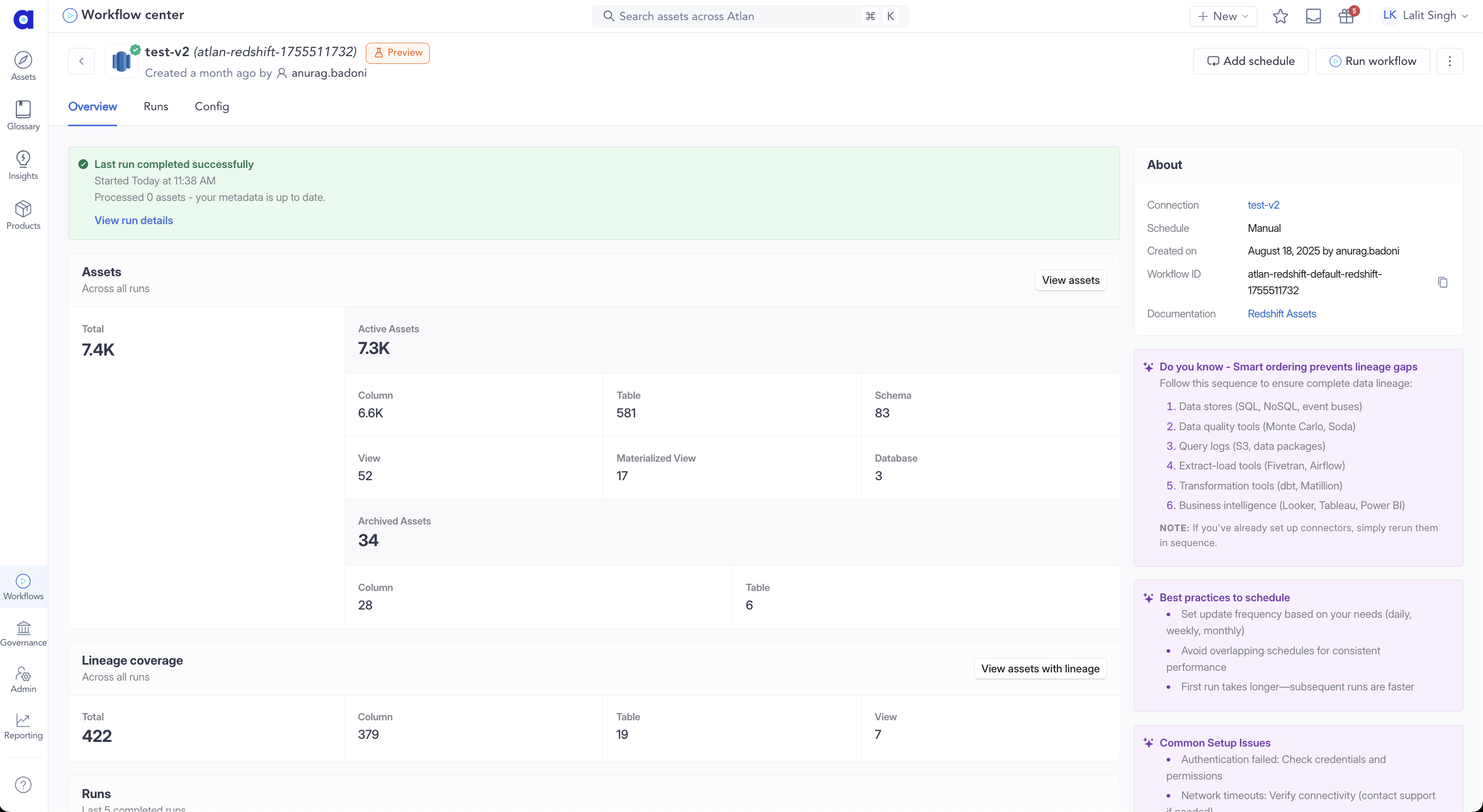Open the View run details link
The image size is (1483, 812).
133,221
